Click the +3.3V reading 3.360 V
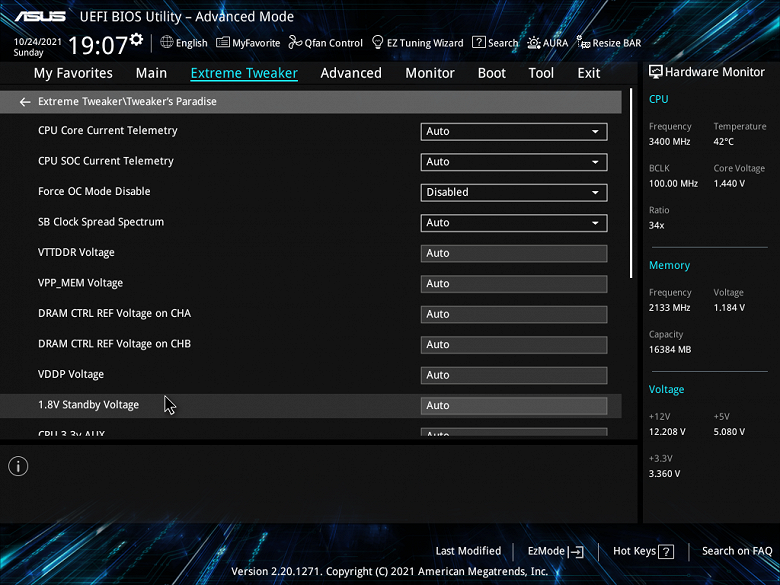This screenshot has width=780, height=585. [664, 474]
